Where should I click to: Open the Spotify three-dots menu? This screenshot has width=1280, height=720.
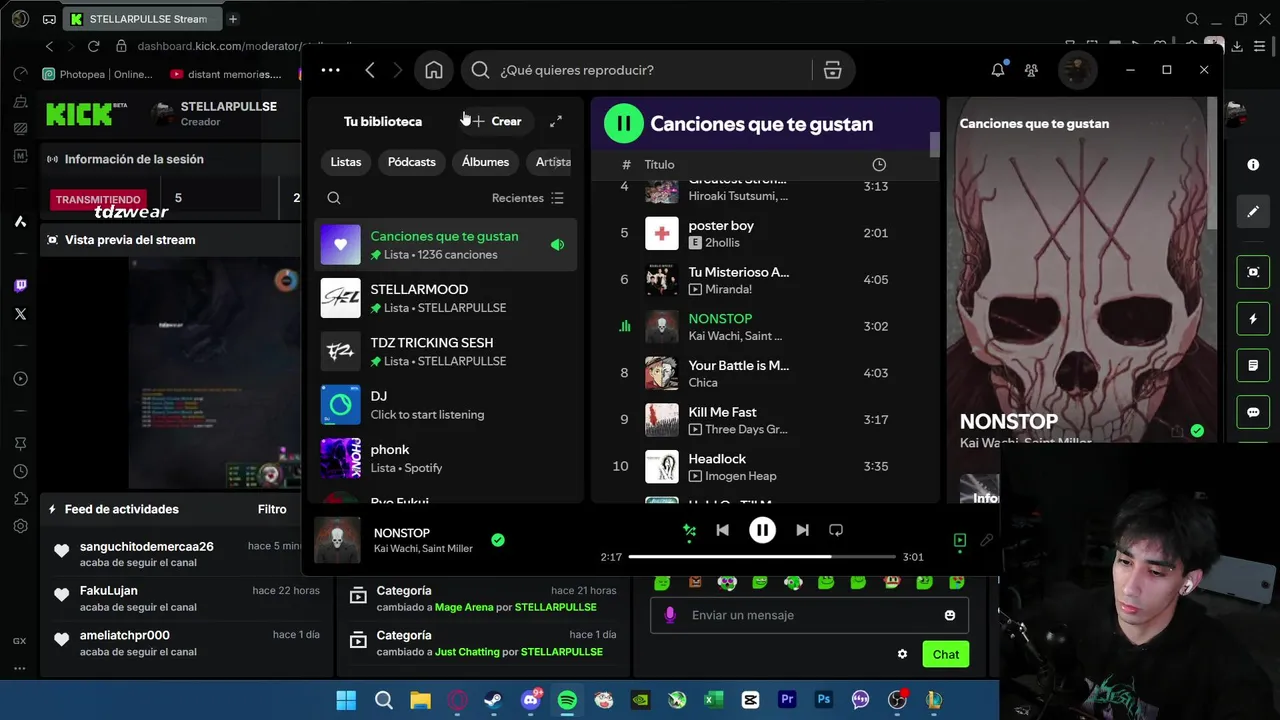pyautogui.click(x=330, y=70)
